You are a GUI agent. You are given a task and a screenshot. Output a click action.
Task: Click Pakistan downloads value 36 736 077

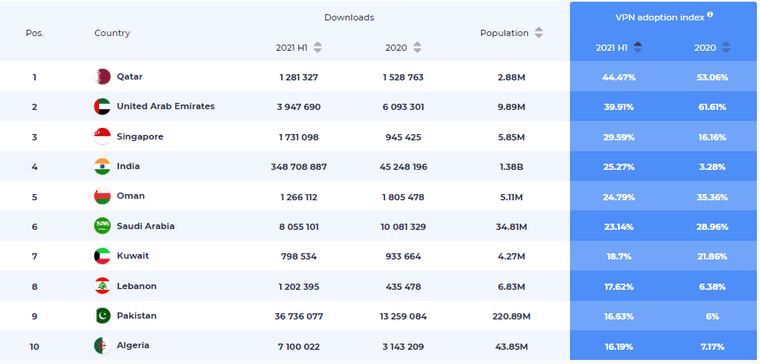[299, 317]
